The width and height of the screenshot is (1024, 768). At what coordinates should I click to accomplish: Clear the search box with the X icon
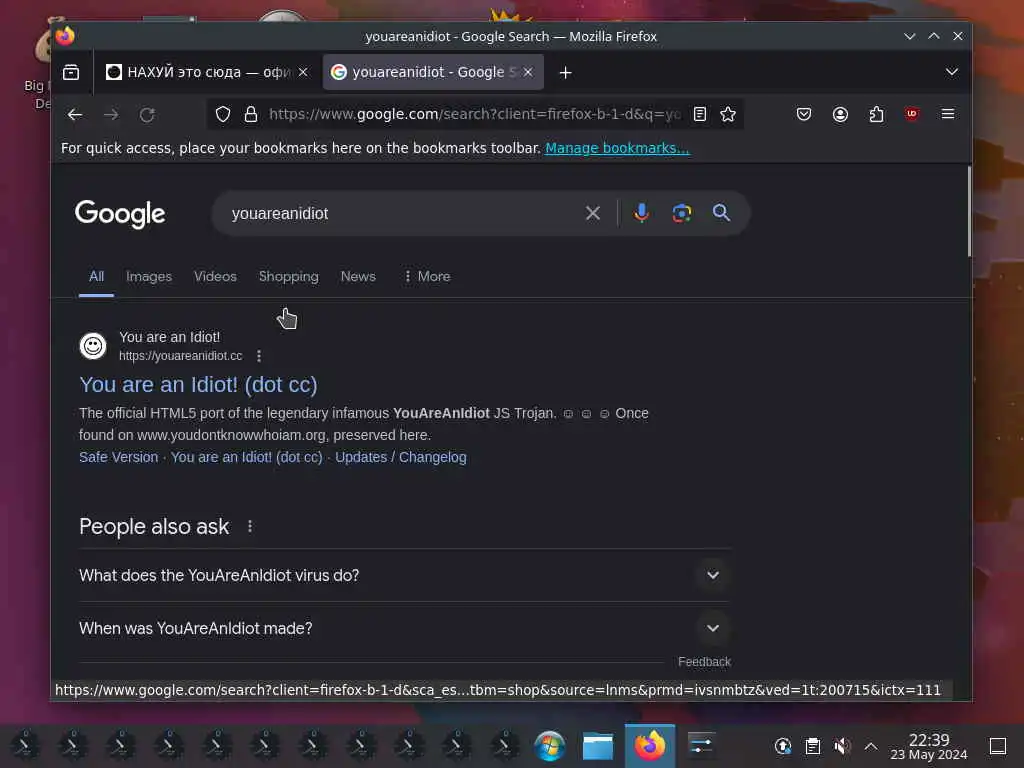pyautogui.click(x=592, y=213)
